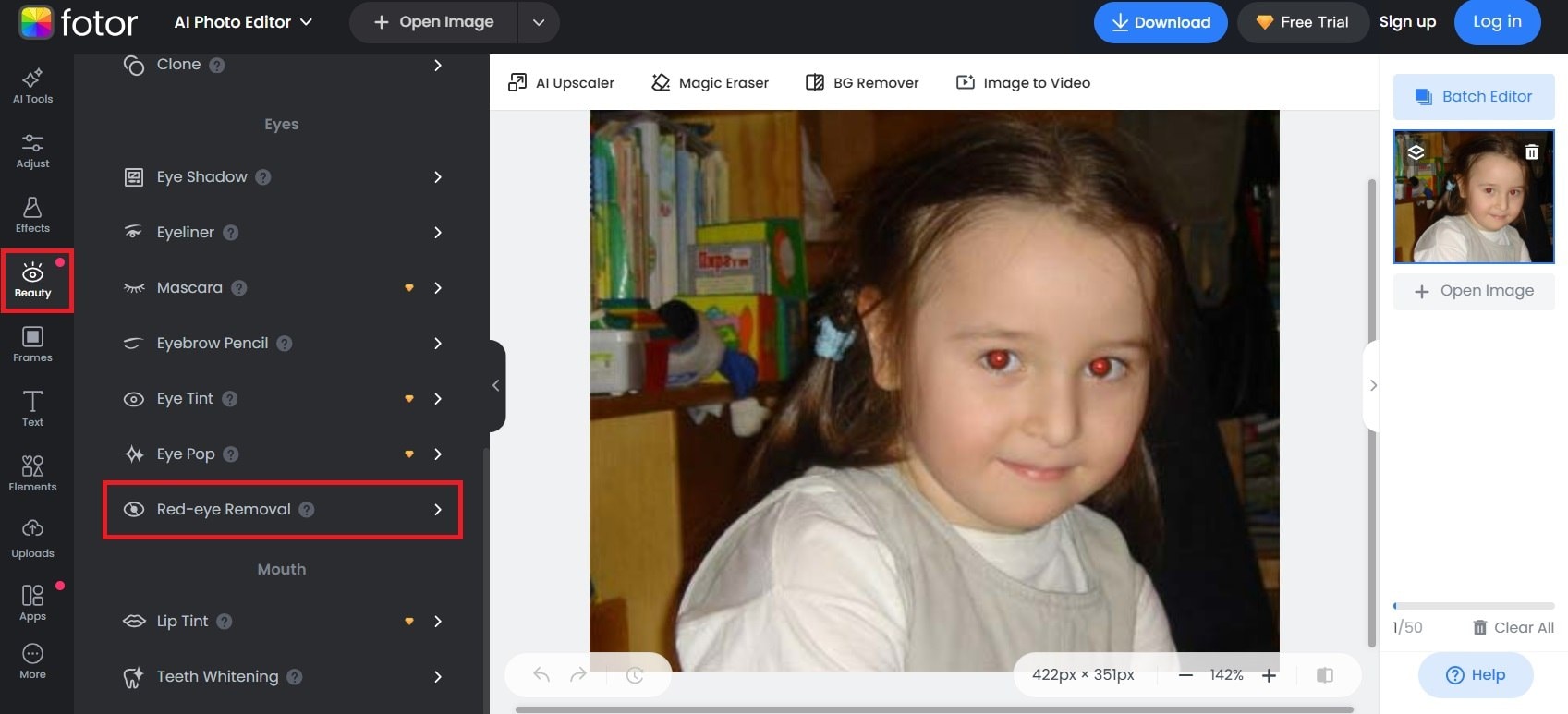Expand the Lip Tint options
This screenshot has height=714, width=1568.
(438, 621)
